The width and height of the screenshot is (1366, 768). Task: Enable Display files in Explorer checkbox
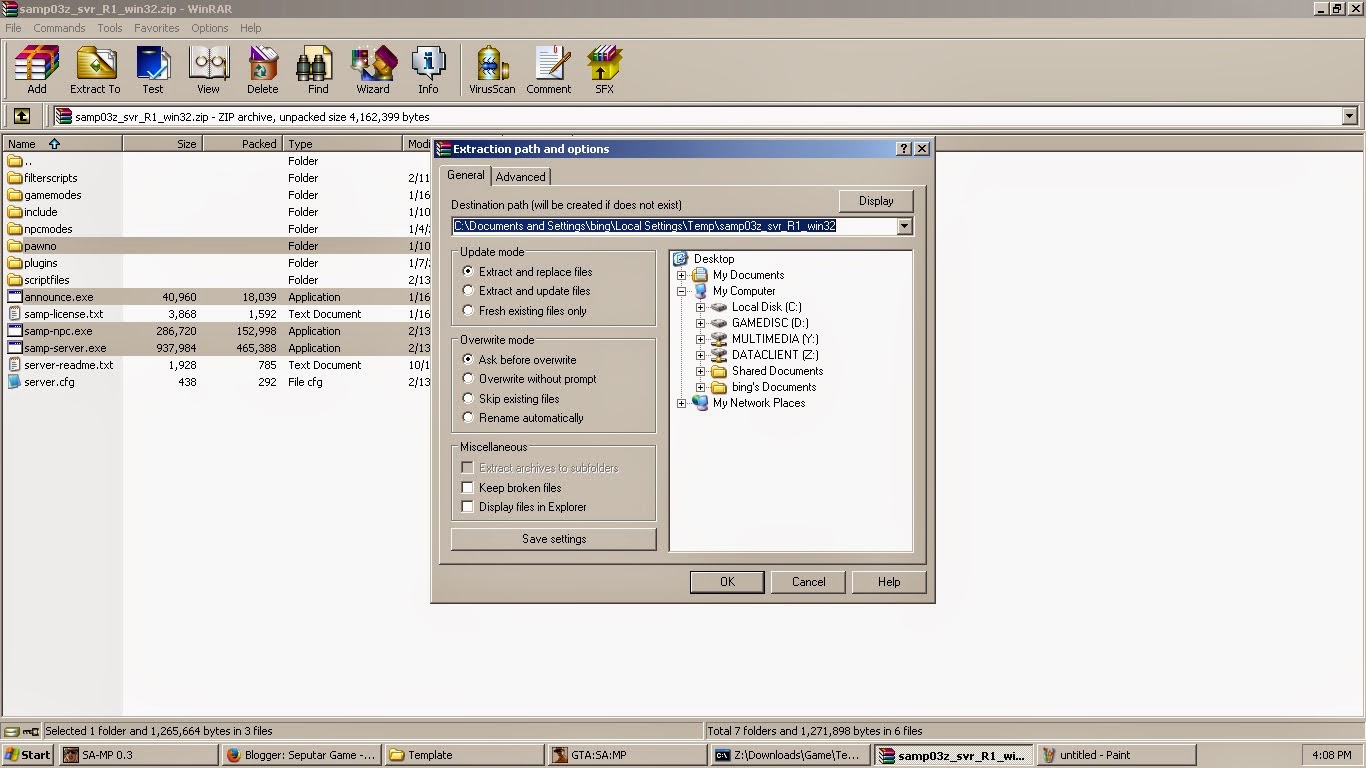tap(467, 507)
